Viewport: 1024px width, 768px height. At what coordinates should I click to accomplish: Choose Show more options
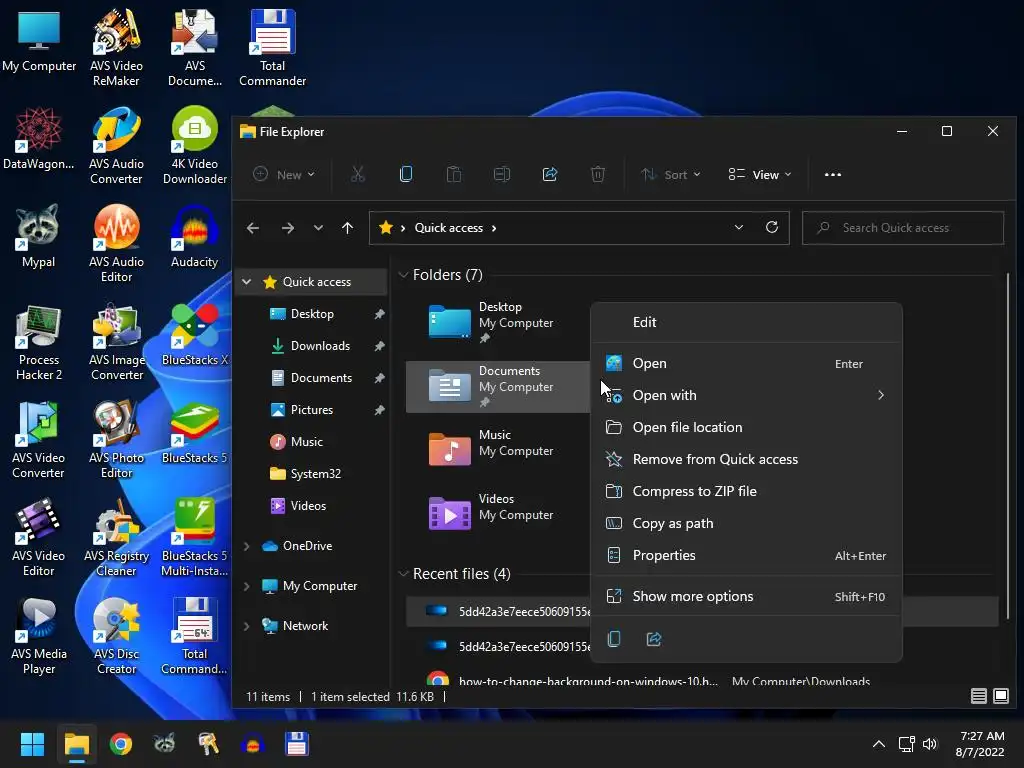click(746, 596)
